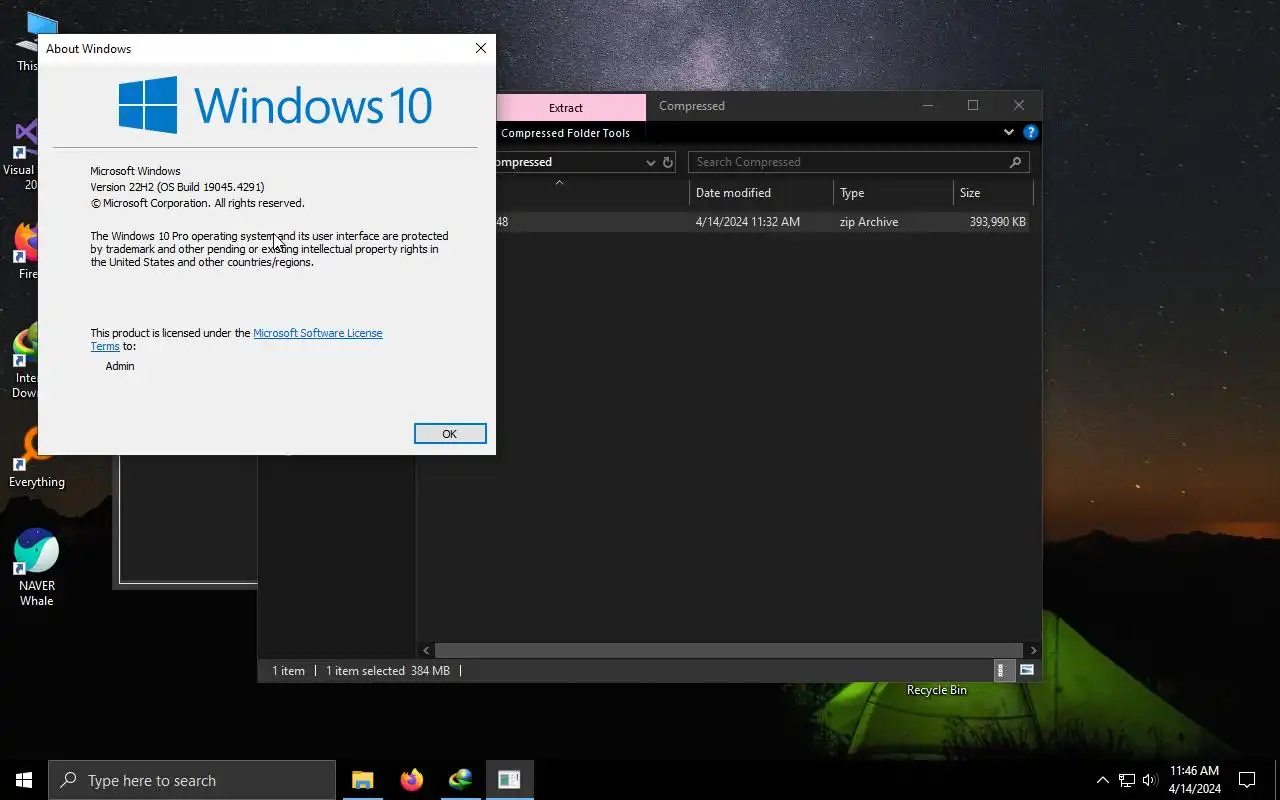Open File Explorer from taskbar

click(362, 780)
